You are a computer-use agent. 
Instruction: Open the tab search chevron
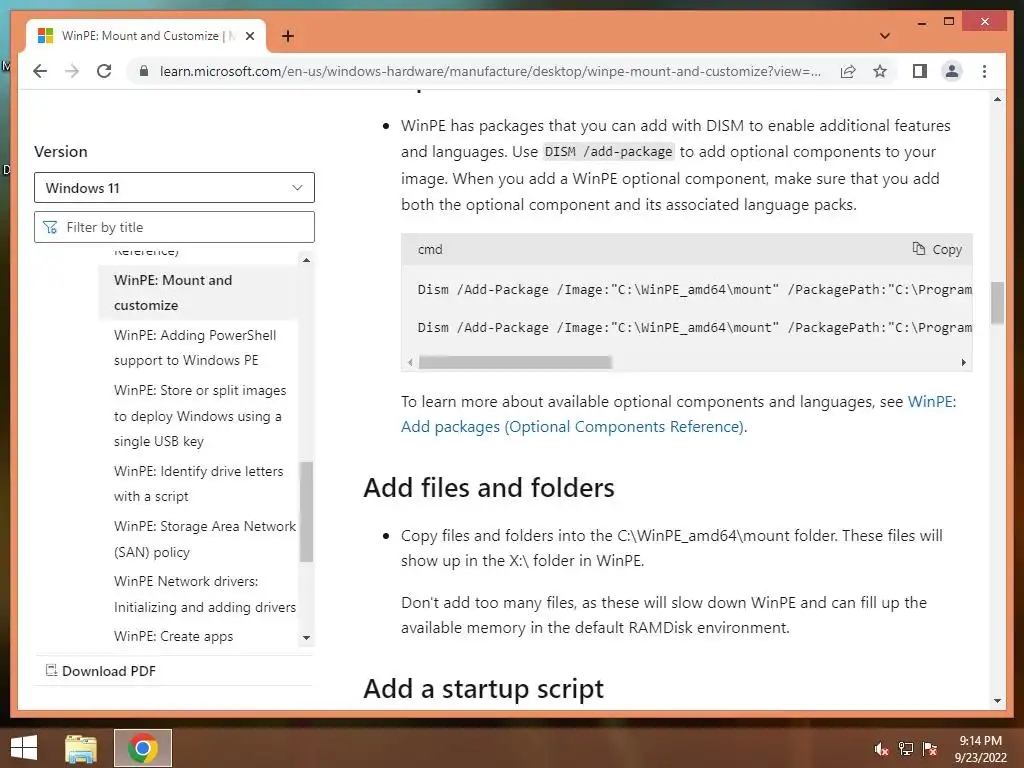pyautogui.click(x=885, y=36)
